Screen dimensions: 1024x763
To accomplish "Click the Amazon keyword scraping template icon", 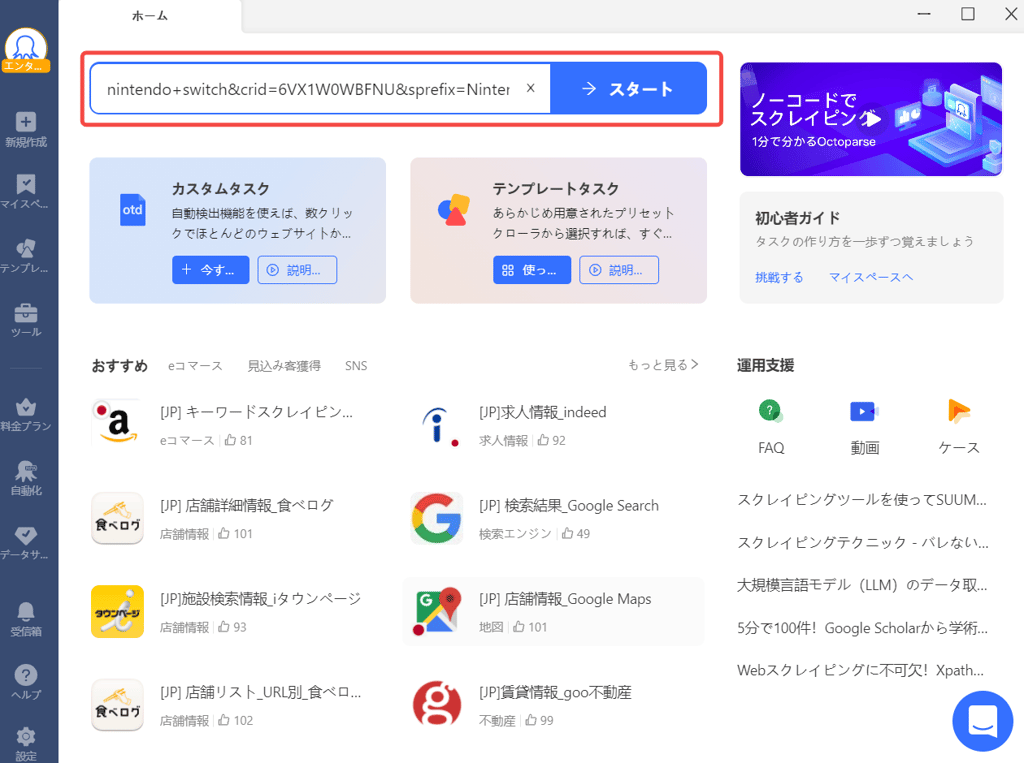I will 118,423.
